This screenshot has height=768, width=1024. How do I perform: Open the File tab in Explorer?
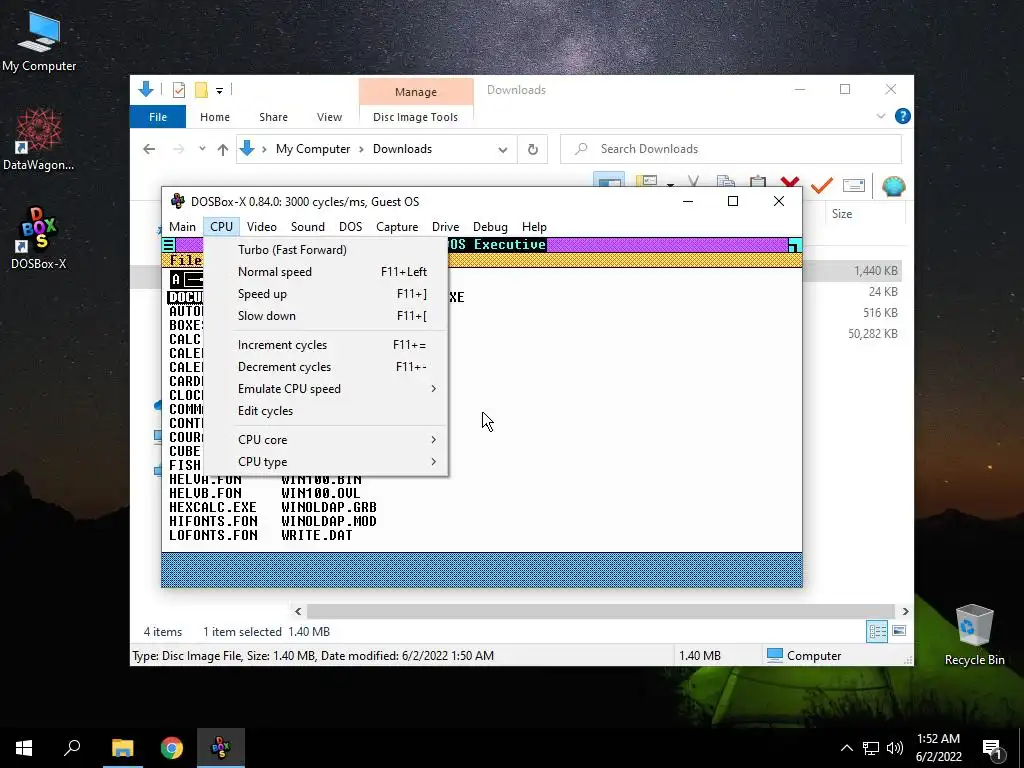pyautogui.click(x=157, y=117)
